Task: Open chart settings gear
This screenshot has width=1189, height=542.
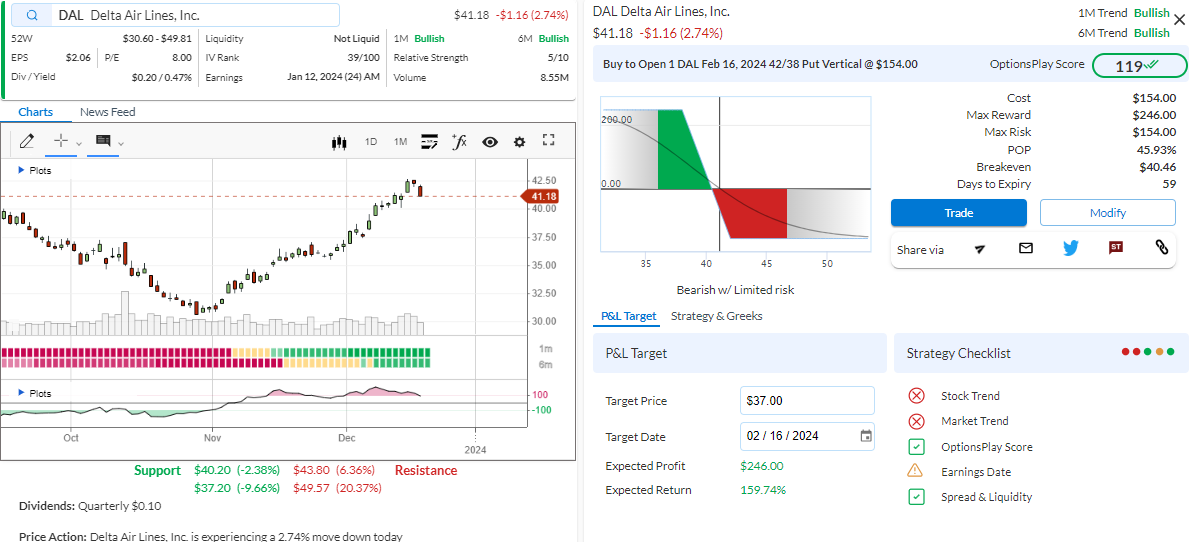Action: (x=519, y=142)
